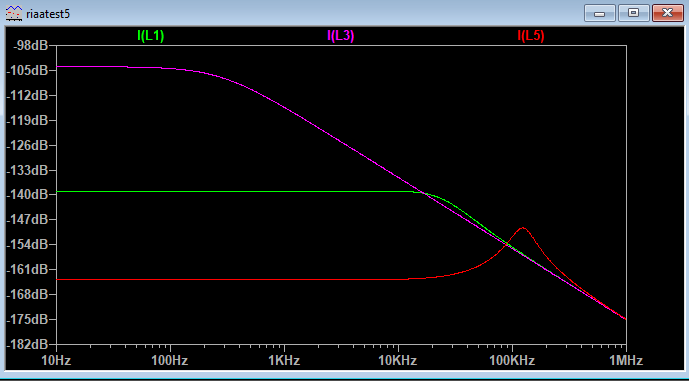Screen dimensions: 689x381
Task: Select the green I(L1) trace label
Action: click(x=151, y=36)
